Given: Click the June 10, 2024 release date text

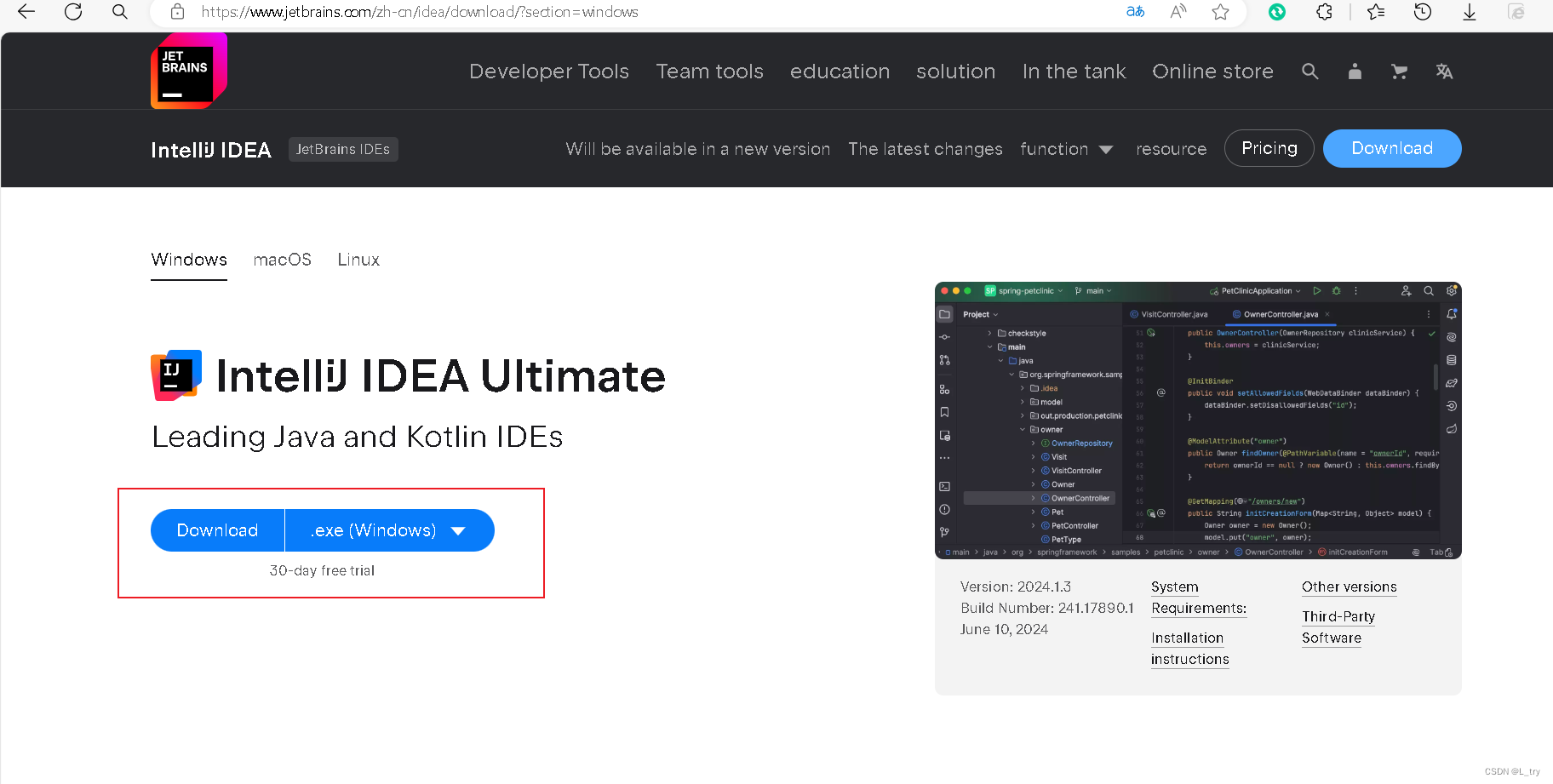Looking at the screenshot, I should tap(1004, 629).
